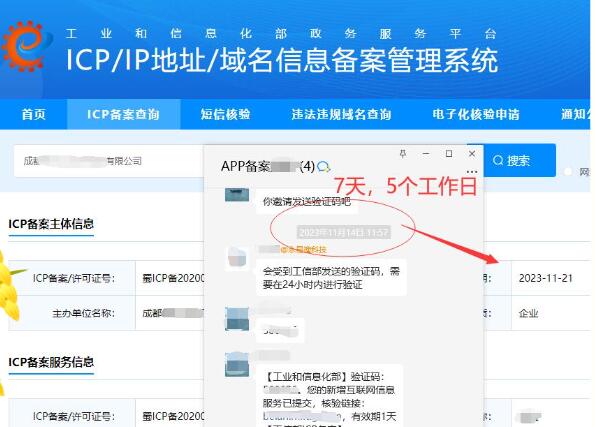Minimize the APP备案 chat window
Screen dimensions: 595x427
[426, 153]
